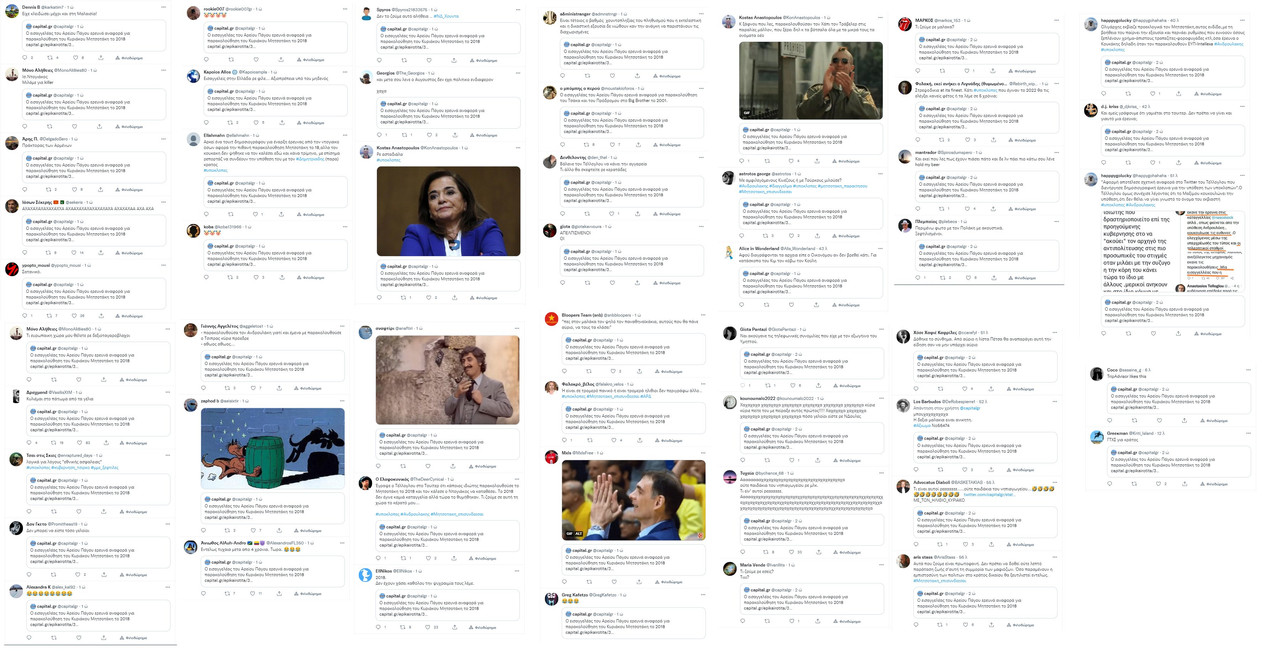
Task: Reply to Georgios' tweet
Action: click(380, 135)
